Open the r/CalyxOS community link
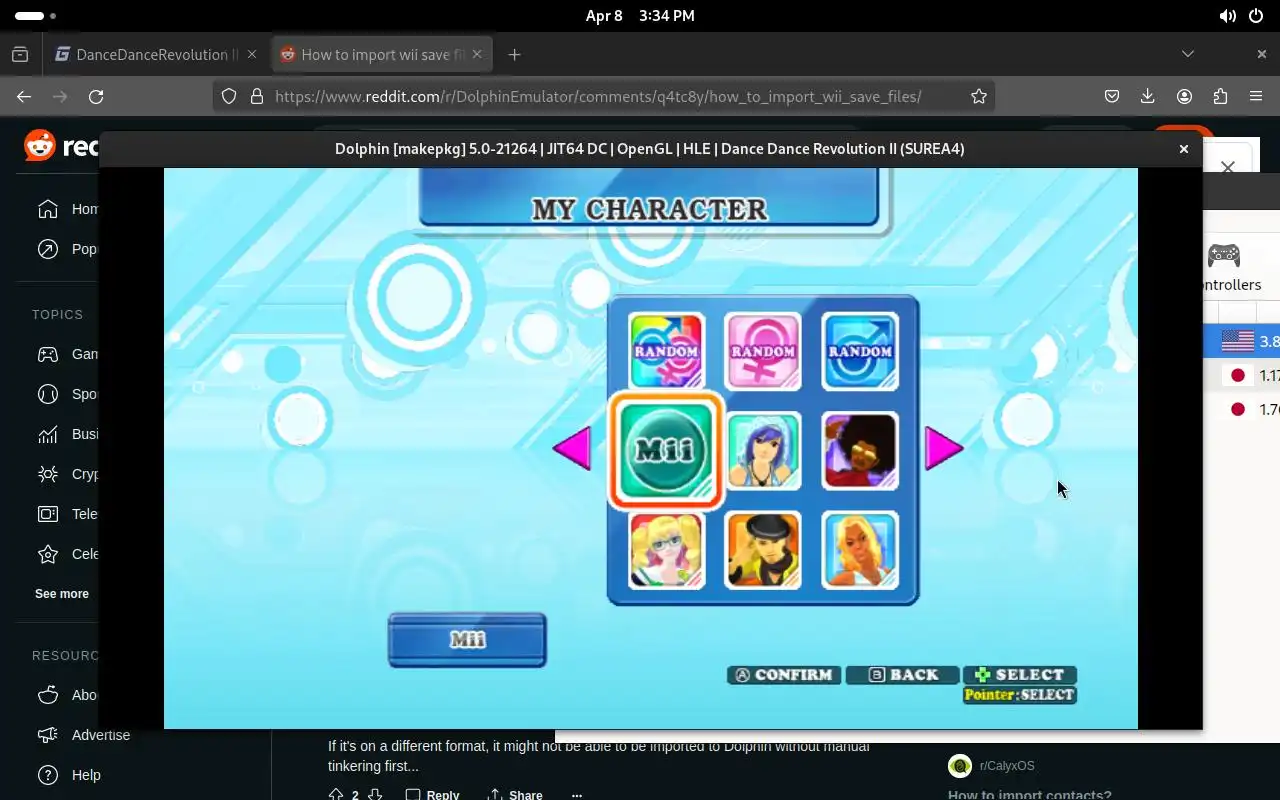The height and width of the screenshot is (800, 1280). coord(1007,766)
